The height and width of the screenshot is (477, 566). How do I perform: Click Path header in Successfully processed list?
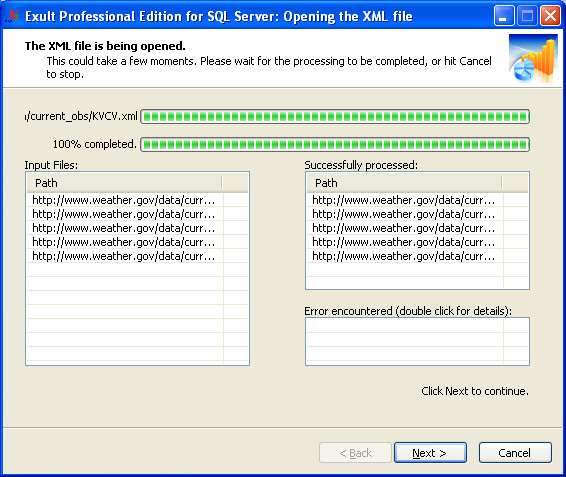click(x=404, y=183)
